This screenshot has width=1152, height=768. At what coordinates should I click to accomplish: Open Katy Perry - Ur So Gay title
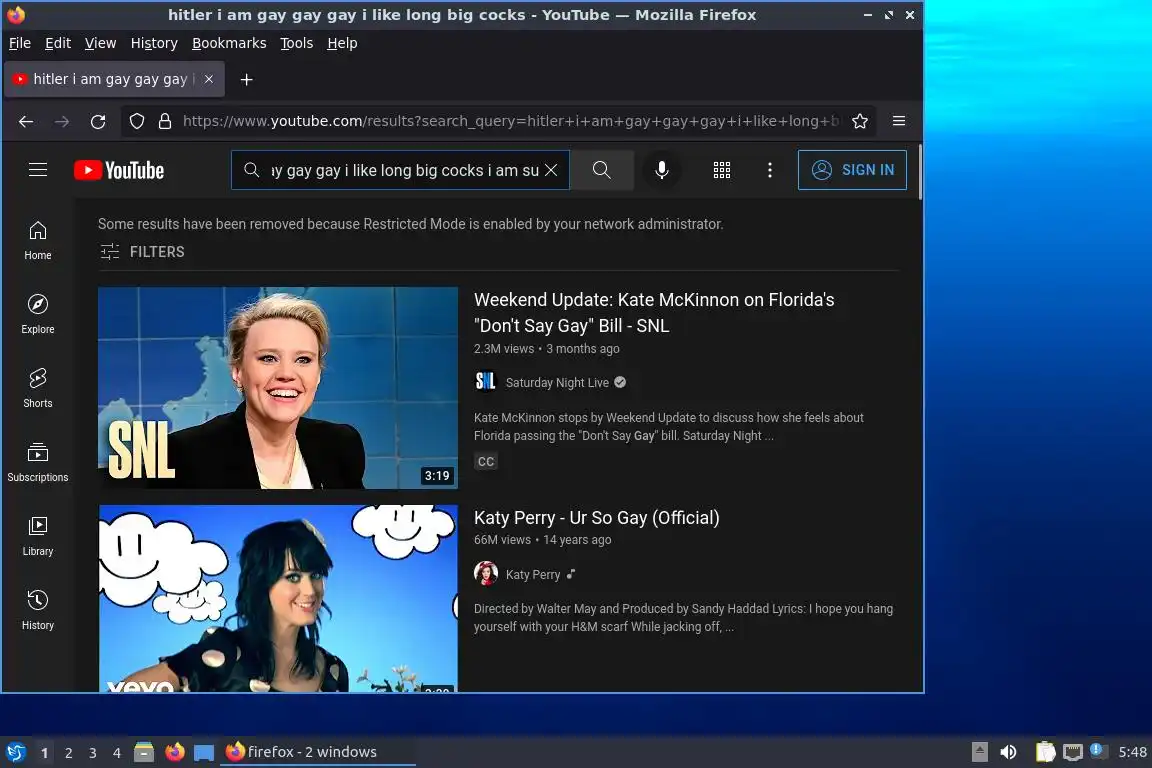597,517
